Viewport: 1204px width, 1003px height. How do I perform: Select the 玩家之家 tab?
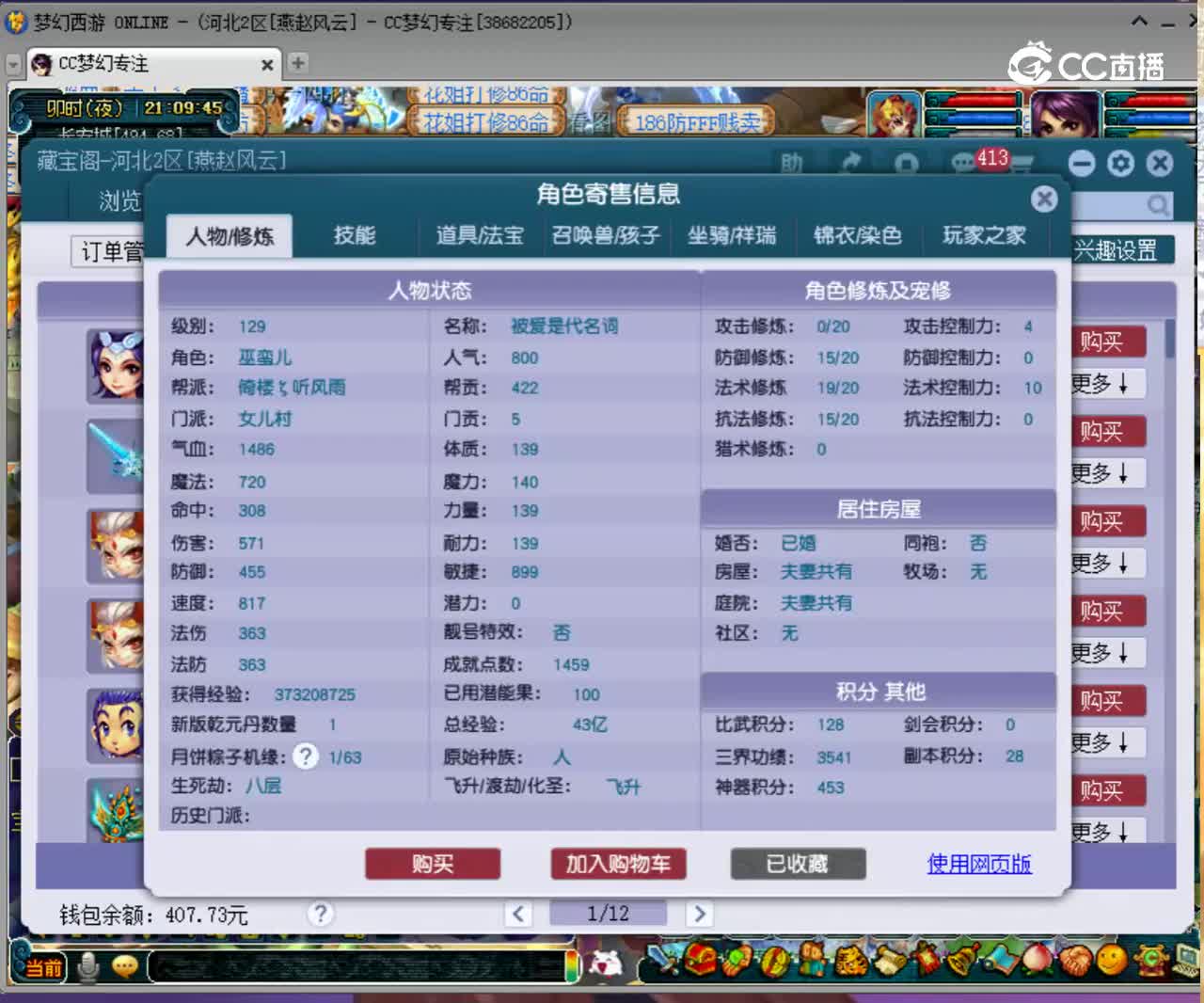984,235
